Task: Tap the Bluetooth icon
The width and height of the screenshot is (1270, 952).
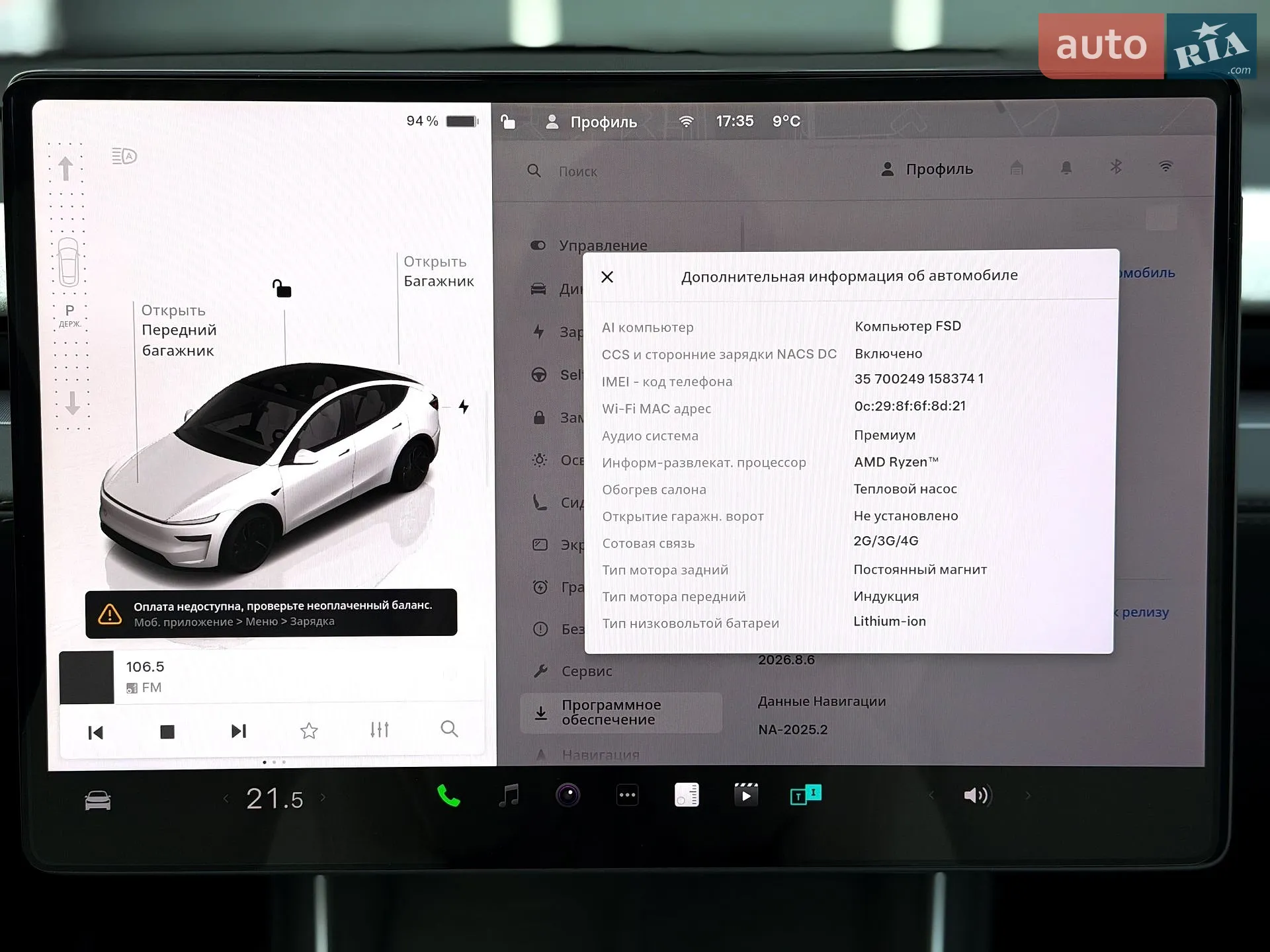Action: tap(1116, 167)
